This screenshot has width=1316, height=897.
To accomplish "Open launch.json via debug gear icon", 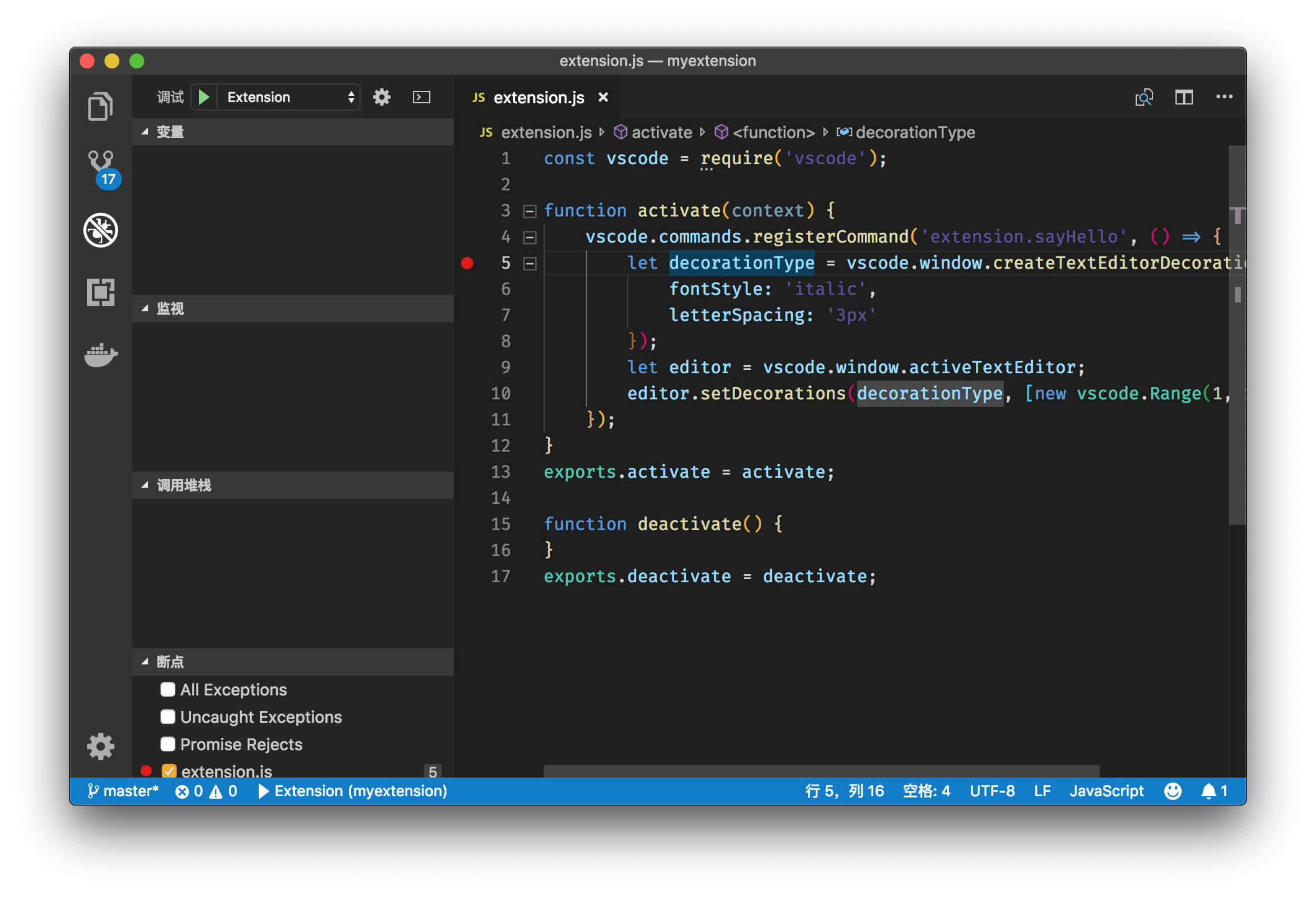I will (x=381, y=97).
